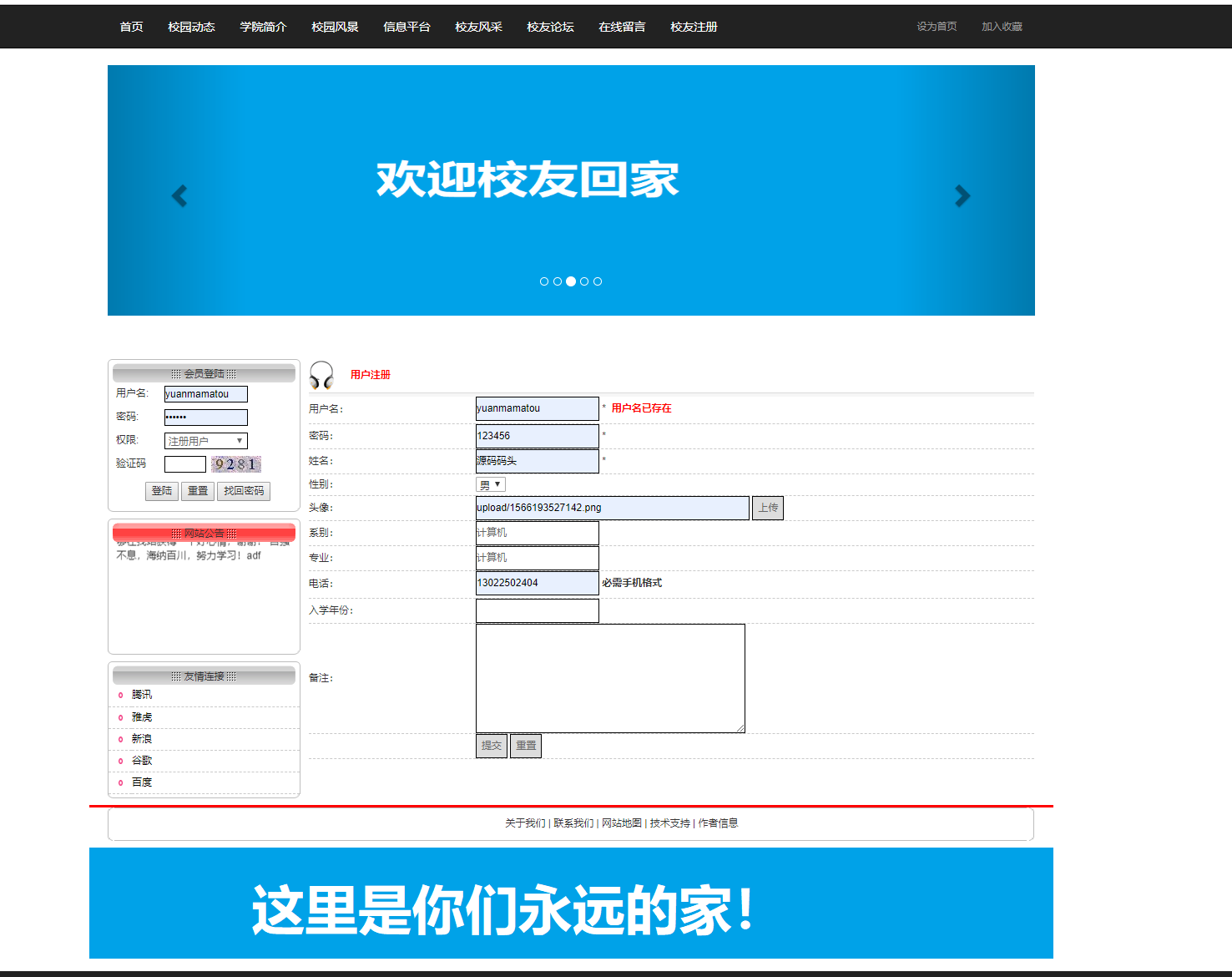Click the captcha code image
The image size is (1232, 977).
click(x=236, y=463)
